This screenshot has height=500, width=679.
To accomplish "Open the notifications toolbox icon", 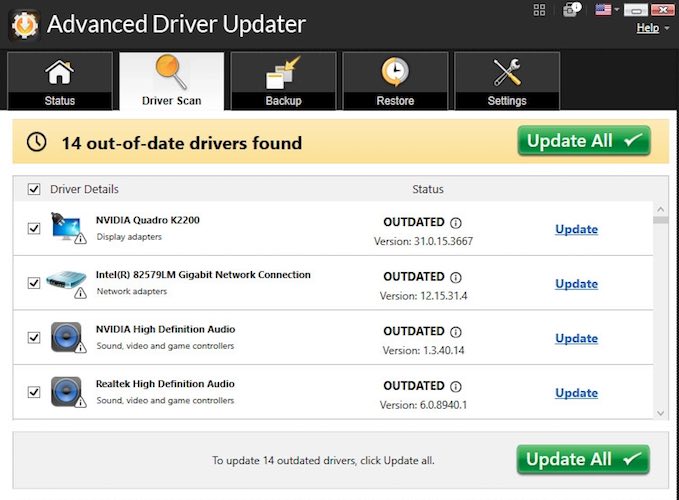I will click(x=571, y=10).
